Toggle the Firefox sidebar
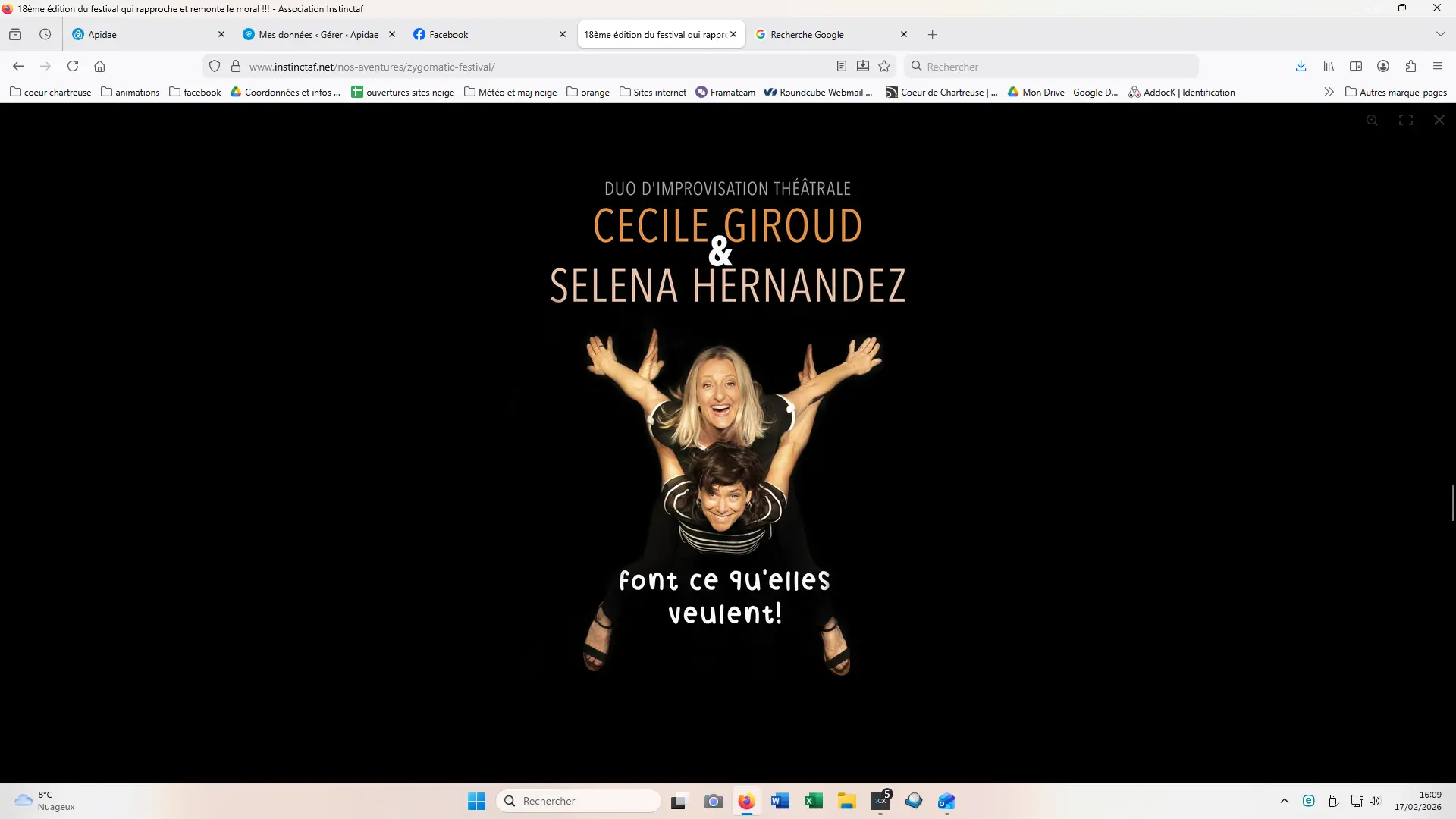This screenshot has height=819, width=1456. [1356, 67]
